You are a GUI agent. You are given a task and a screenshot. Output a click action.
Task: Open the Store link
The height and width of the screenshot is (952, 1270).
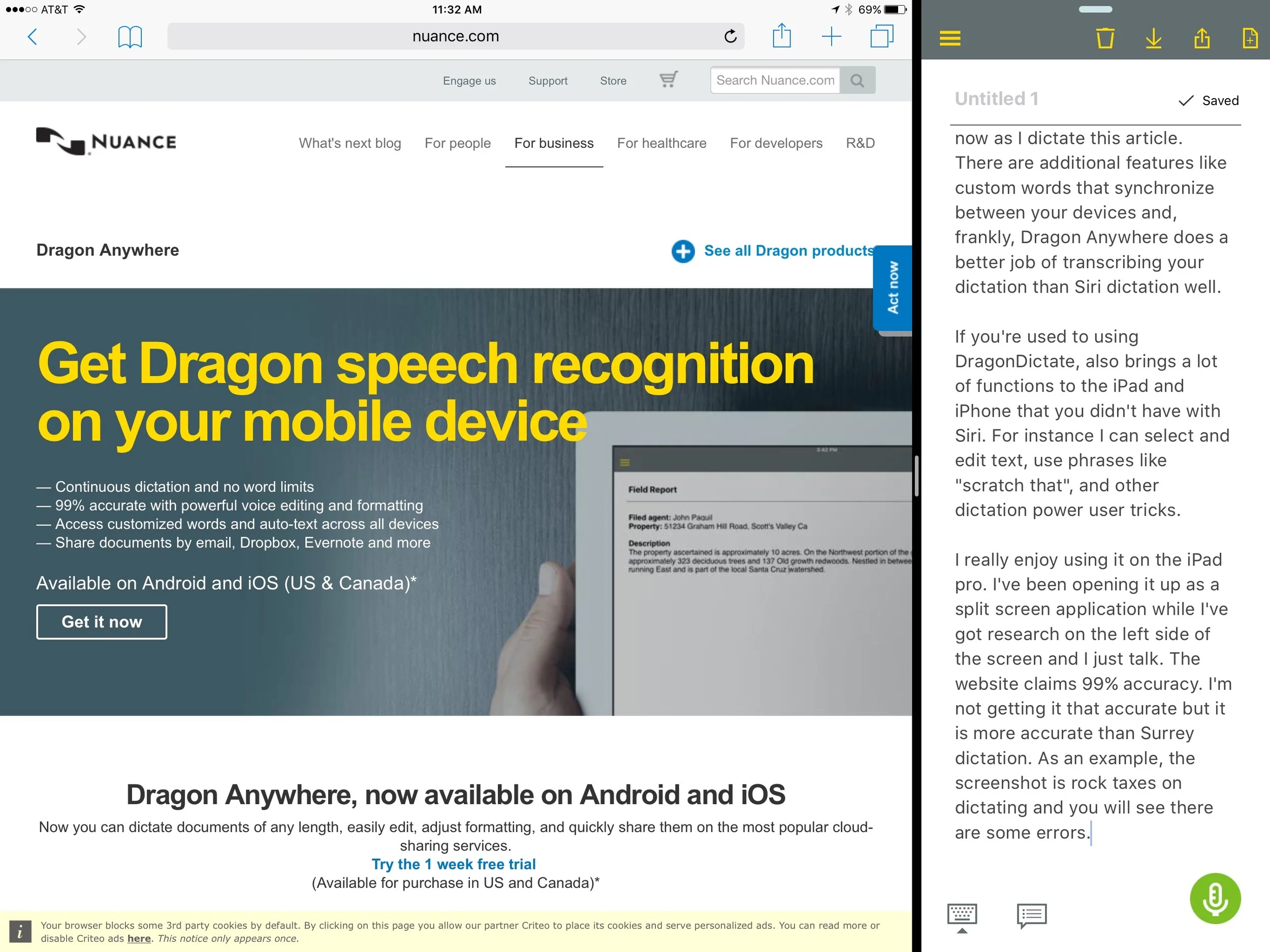pos(613,81)
